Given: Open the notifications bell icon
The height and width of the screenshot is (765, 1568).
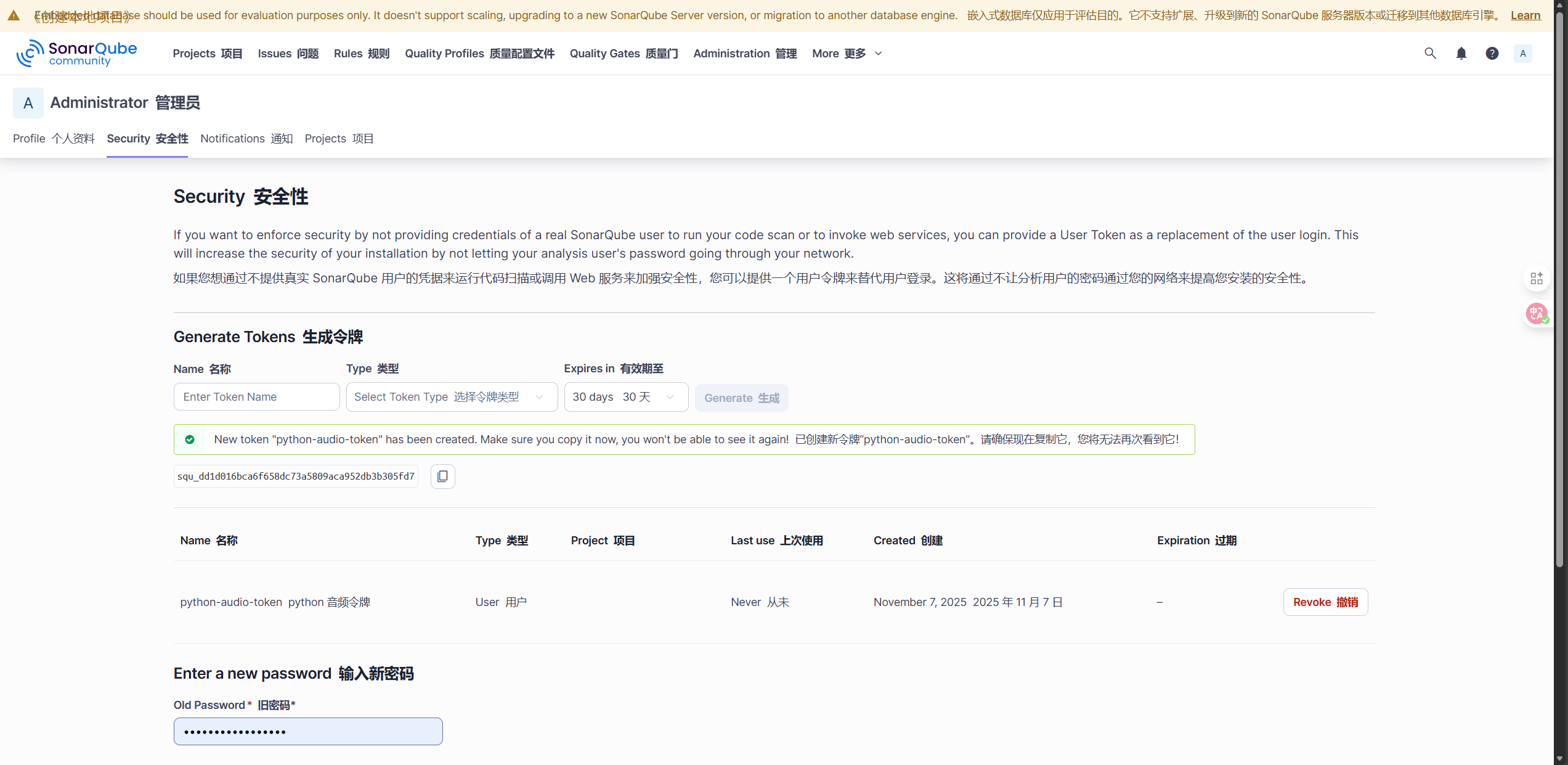Looking at the screenshot, I should (1461, 54).
